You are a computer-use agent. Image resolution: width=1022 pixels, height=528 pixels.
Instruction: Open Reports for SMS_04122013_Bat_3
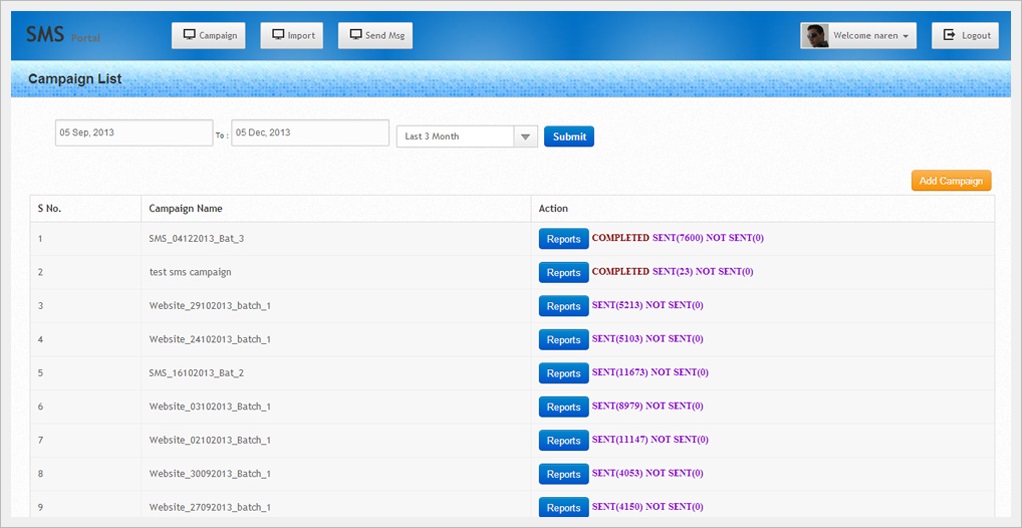(x=563, y=239)
